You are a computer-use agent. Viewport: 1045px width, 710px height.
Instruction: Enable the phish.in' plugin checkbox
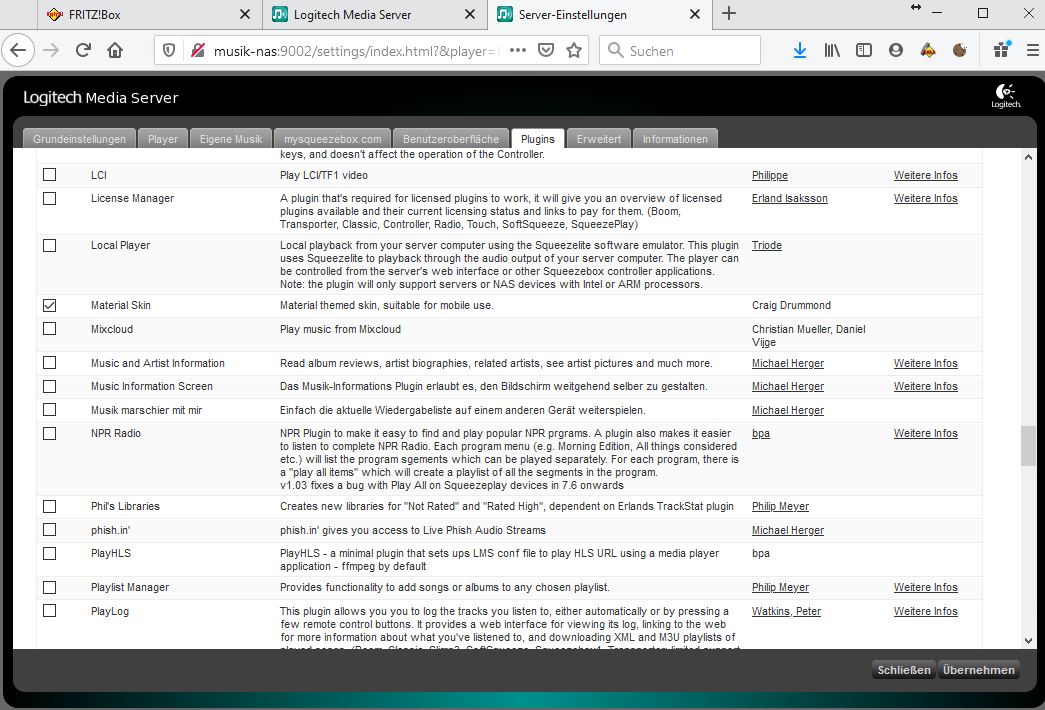[x=49, y=530]
